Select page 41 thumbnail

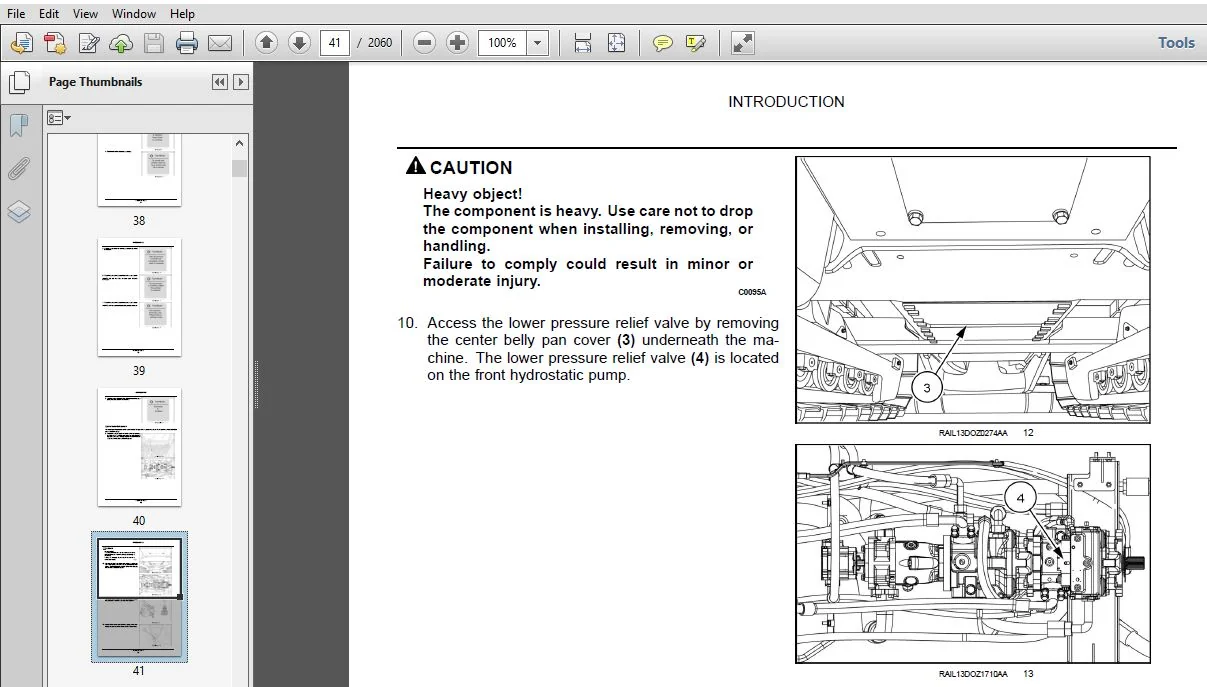click(x=139, y=597)
